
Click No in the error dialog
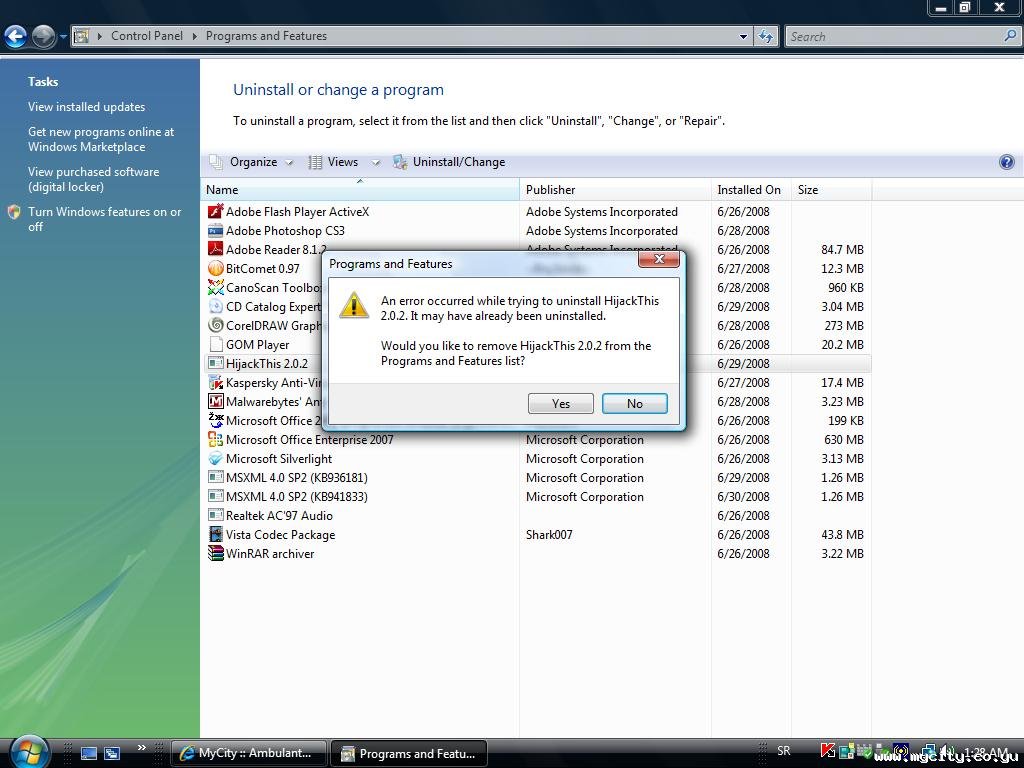click(x=635, y=404)
